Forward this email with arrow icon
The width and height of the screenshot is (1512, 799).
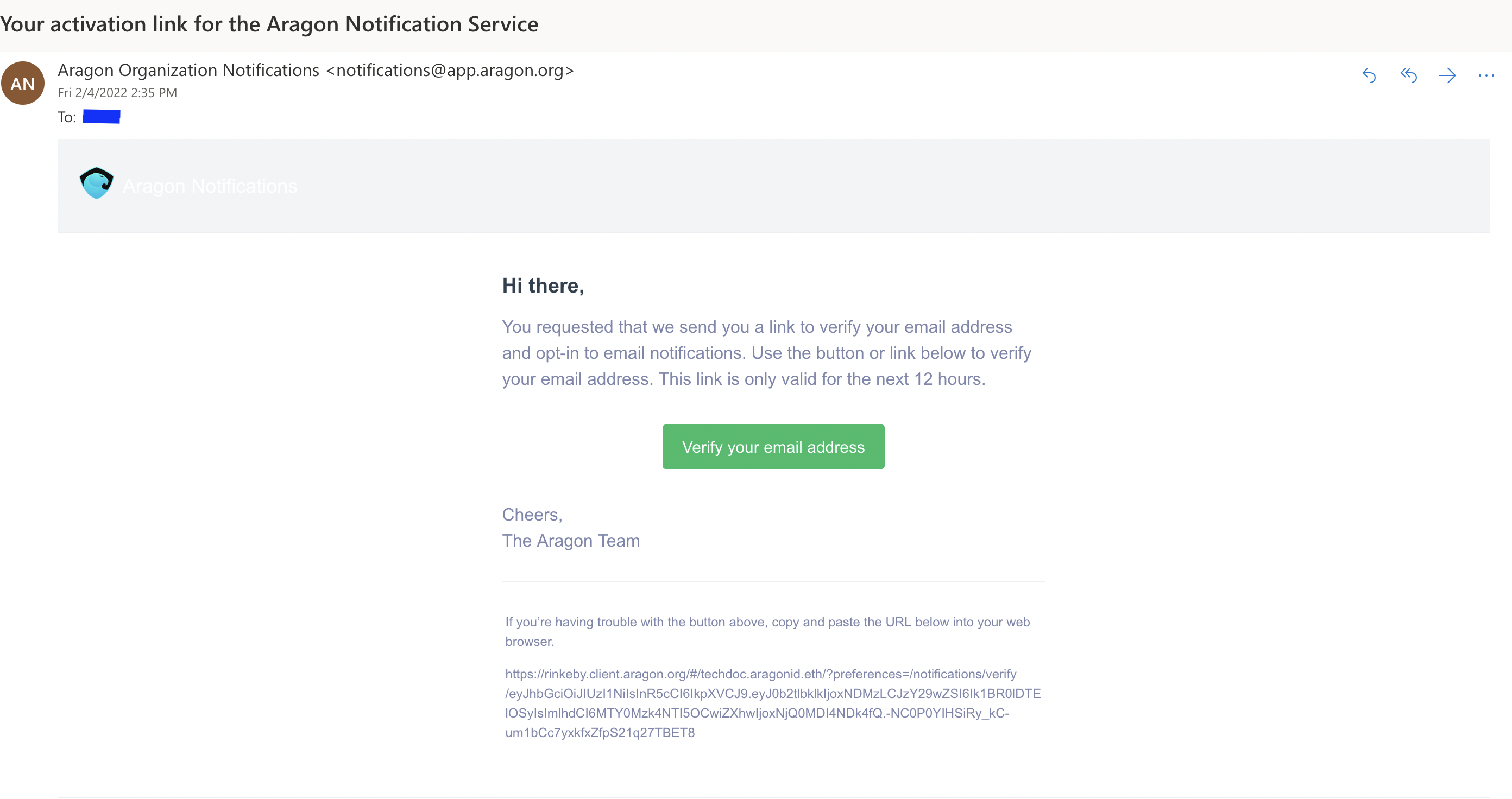1447,75
